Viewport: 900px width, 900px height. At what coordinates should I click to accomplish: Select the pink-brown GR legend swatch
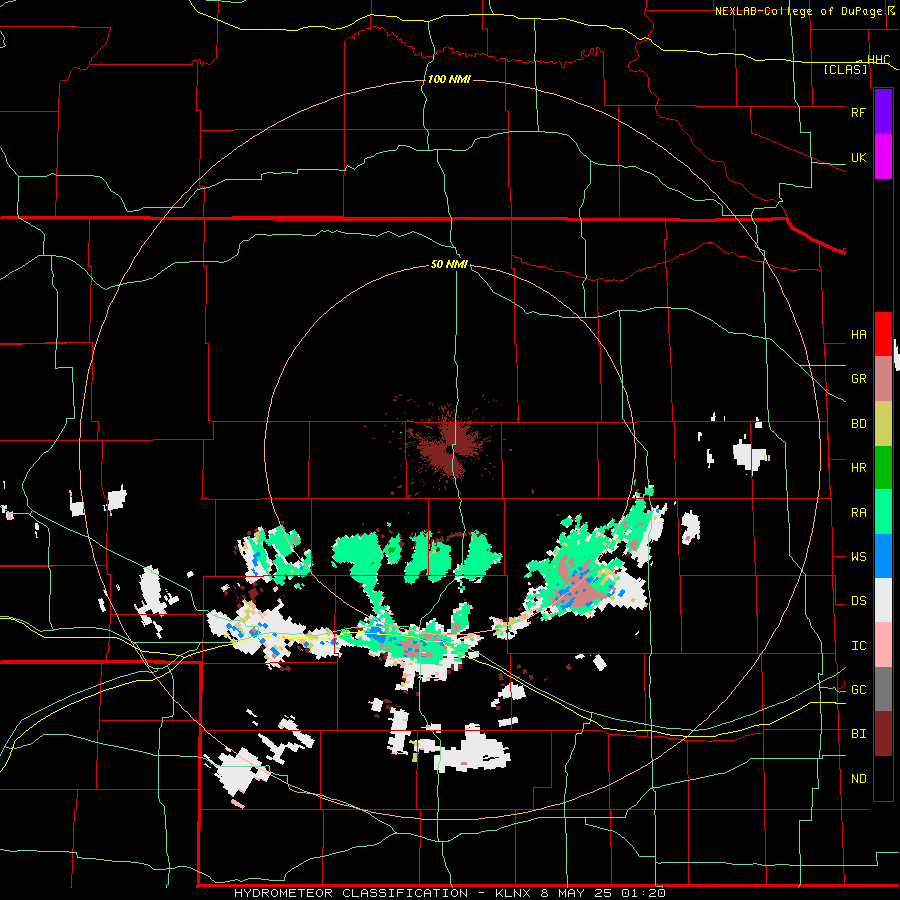coord(883,379)
